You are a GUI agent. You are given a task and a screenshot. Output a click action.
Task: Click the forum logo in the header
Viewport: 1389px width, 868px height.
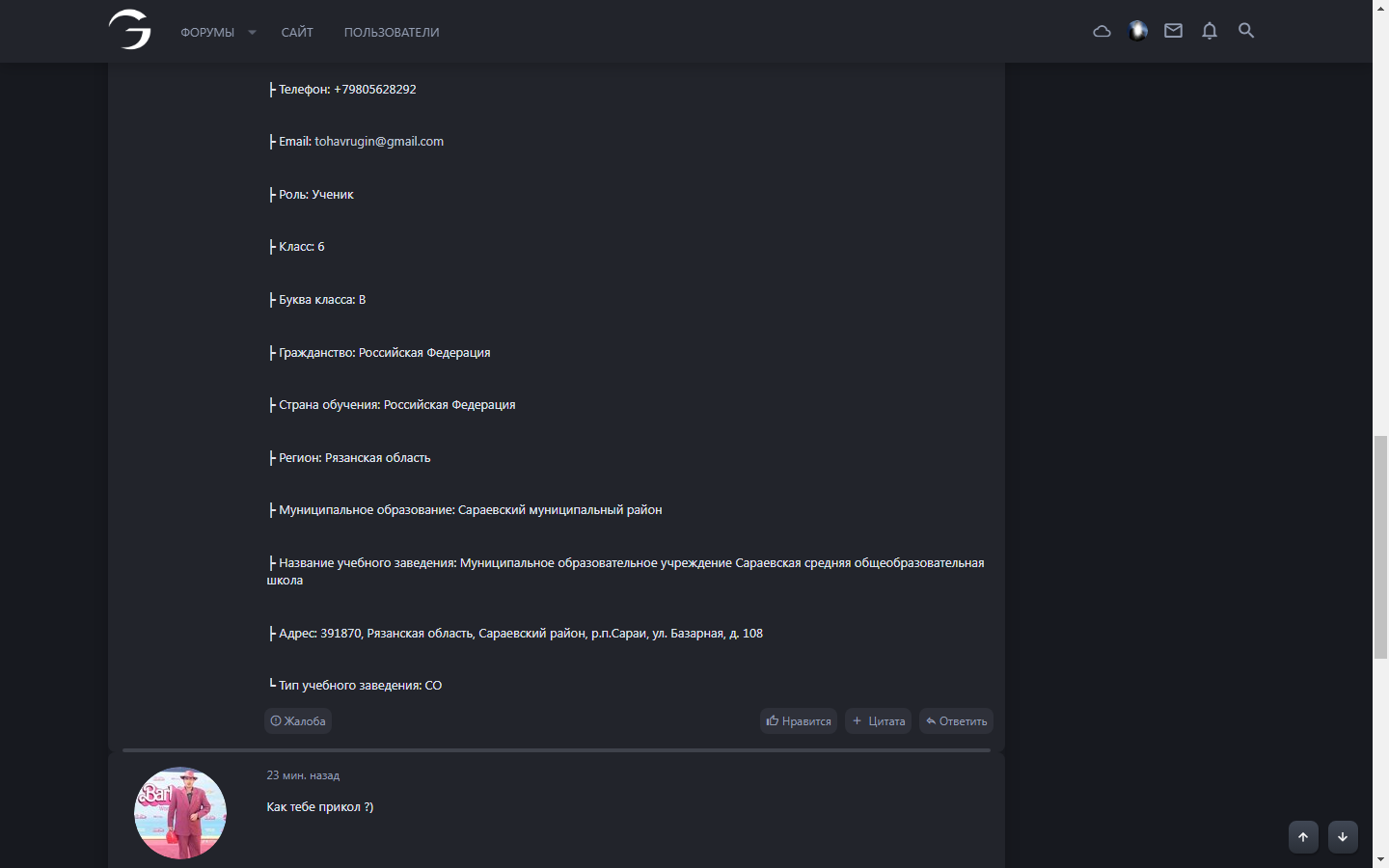(x=130, y=30)
